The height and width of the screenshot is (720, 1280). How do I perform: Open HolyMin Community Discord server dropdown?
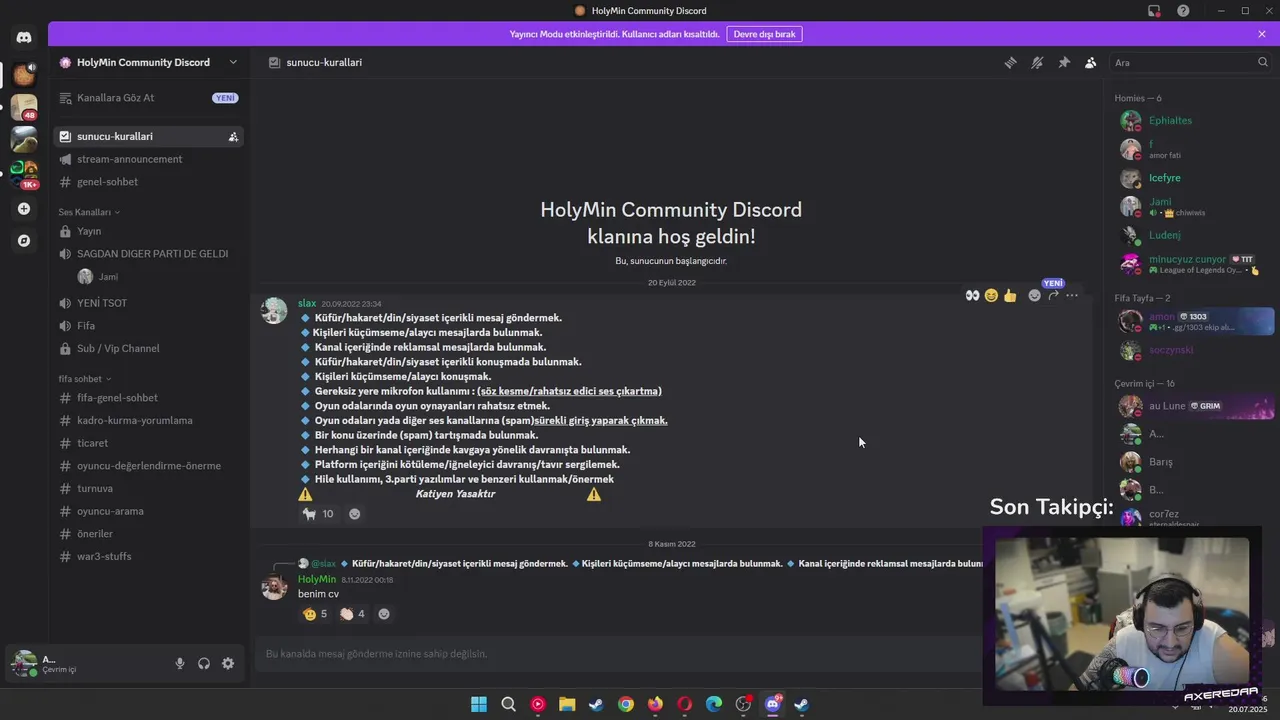(x=149, y=62)
